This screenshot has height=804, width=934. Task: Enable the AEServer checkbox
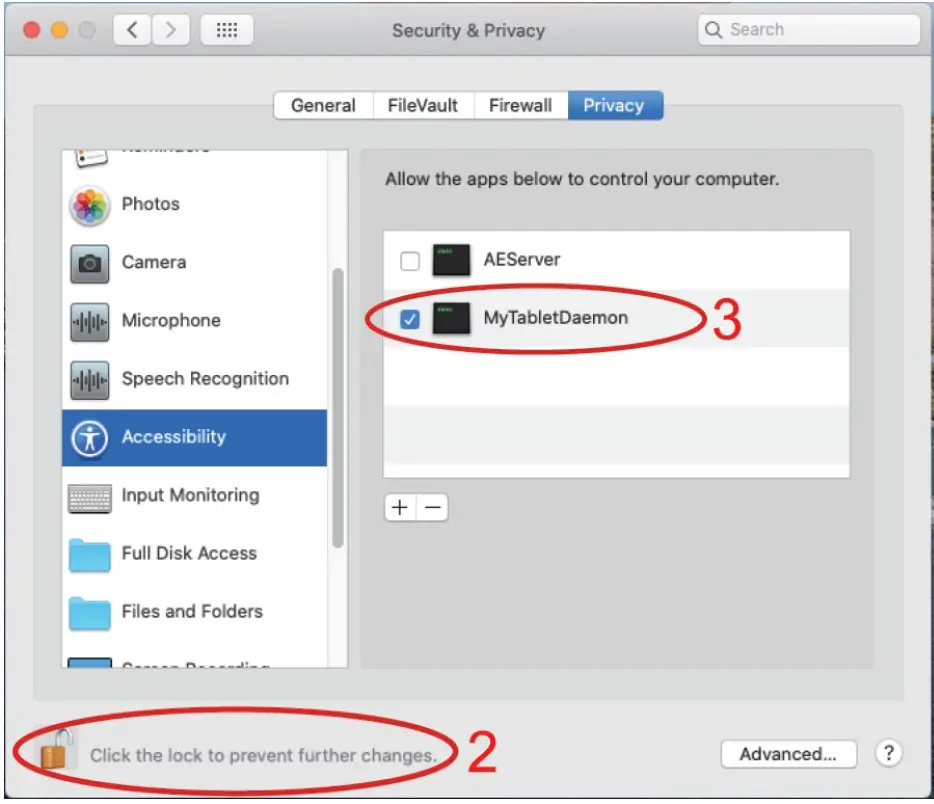pyautogui.click(x=410, y=261)
